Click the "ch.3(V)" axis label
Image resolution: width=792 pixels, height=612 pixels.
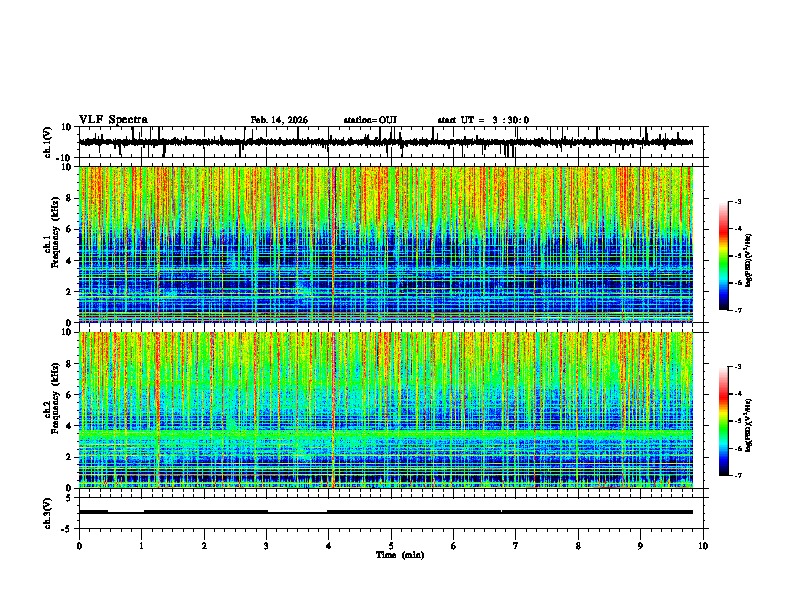pos(48,513)
